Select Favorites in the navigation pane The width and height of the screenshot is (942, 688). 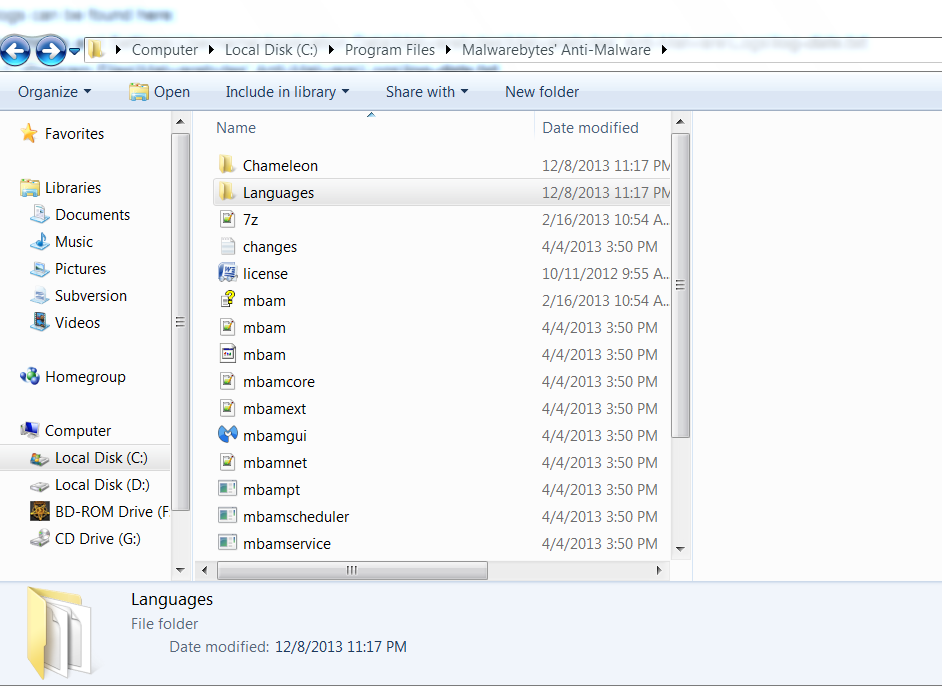[74, 133]
